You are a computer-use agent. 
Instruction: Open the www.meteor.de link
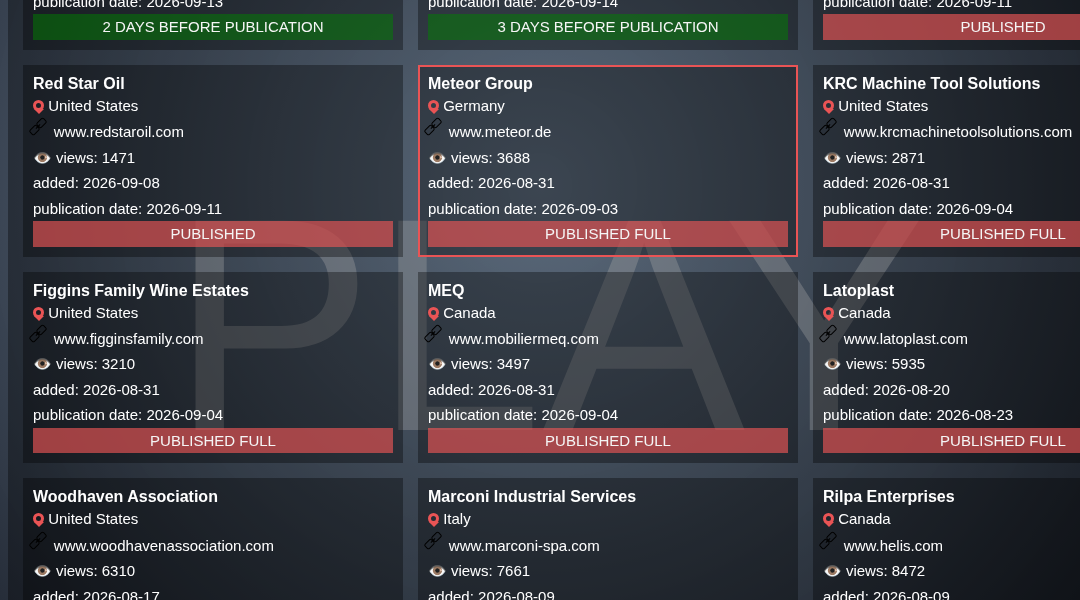(x=499, y=132)
